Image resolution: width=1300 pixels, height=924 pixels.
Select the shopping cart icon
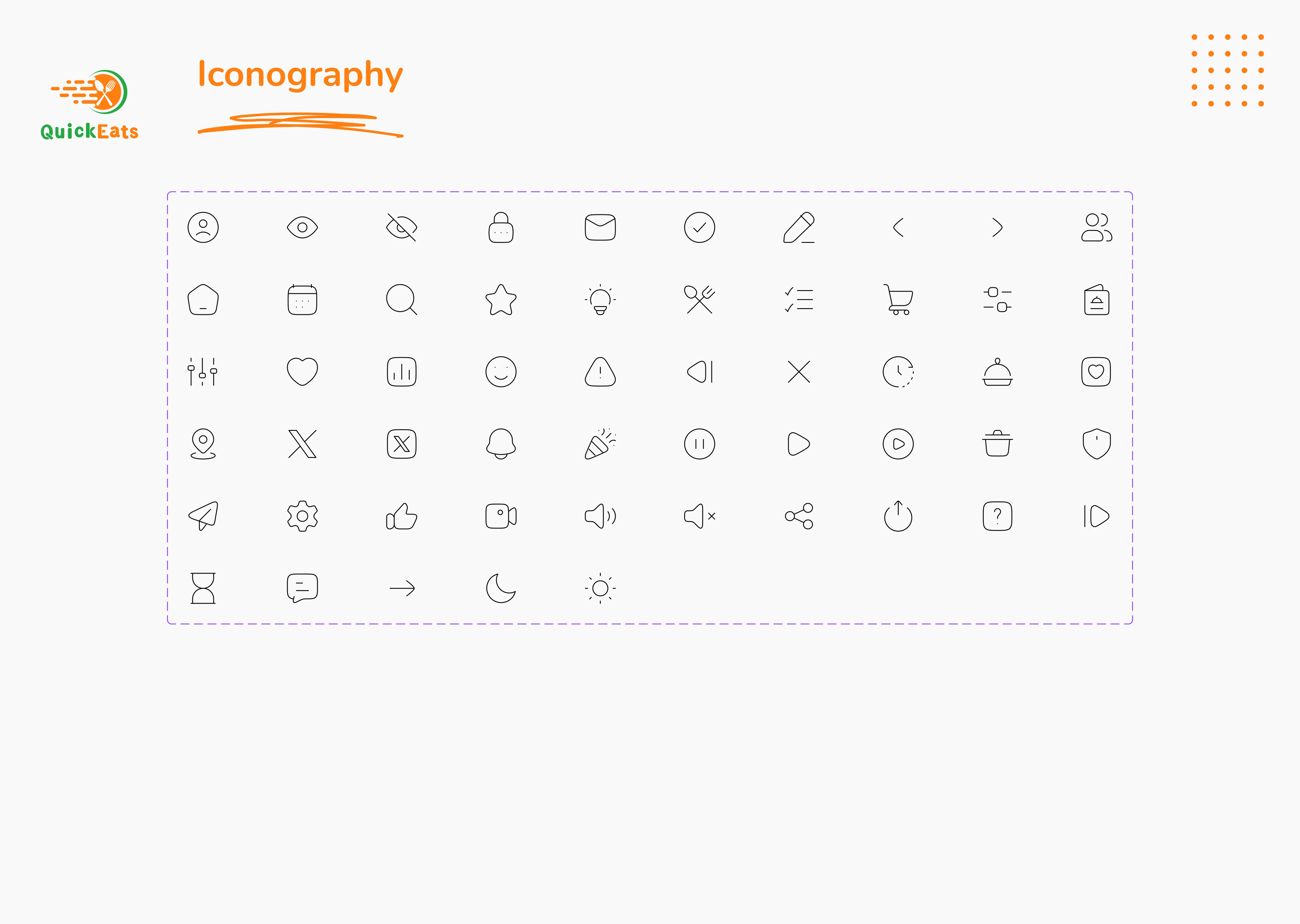click(898, 299)
